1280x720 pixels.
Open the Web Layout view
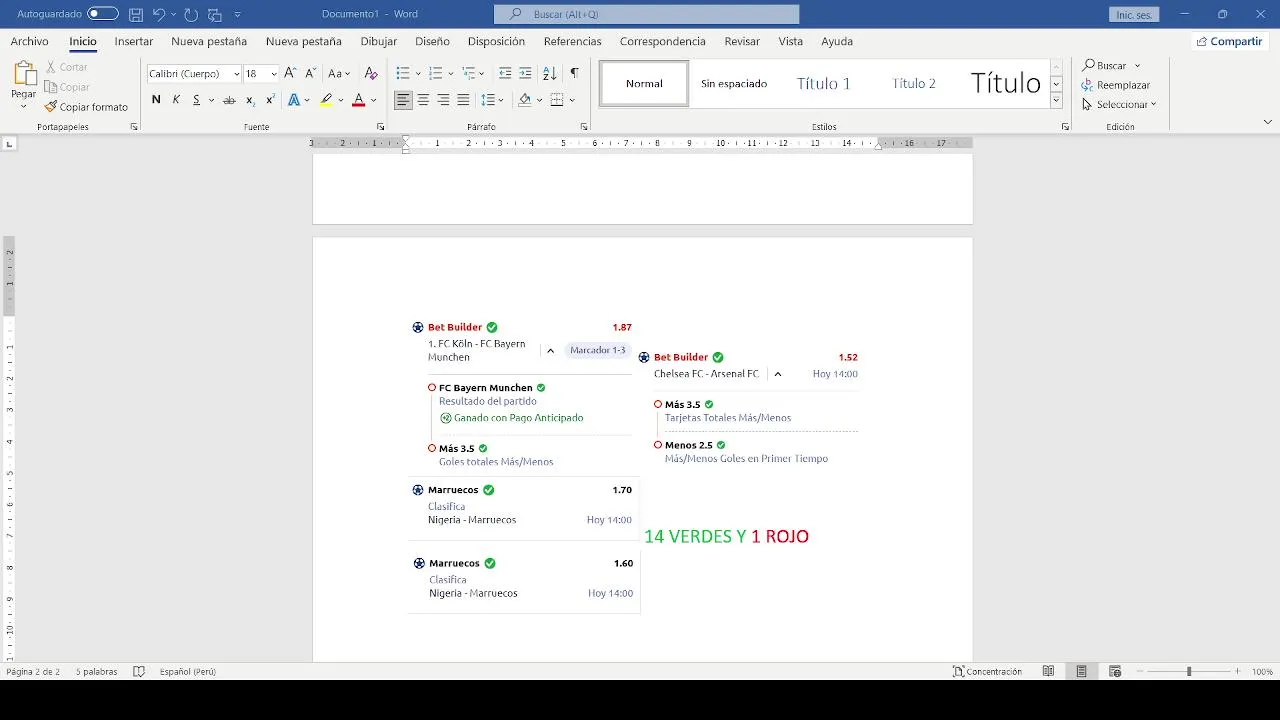[x=1115, y=672]
